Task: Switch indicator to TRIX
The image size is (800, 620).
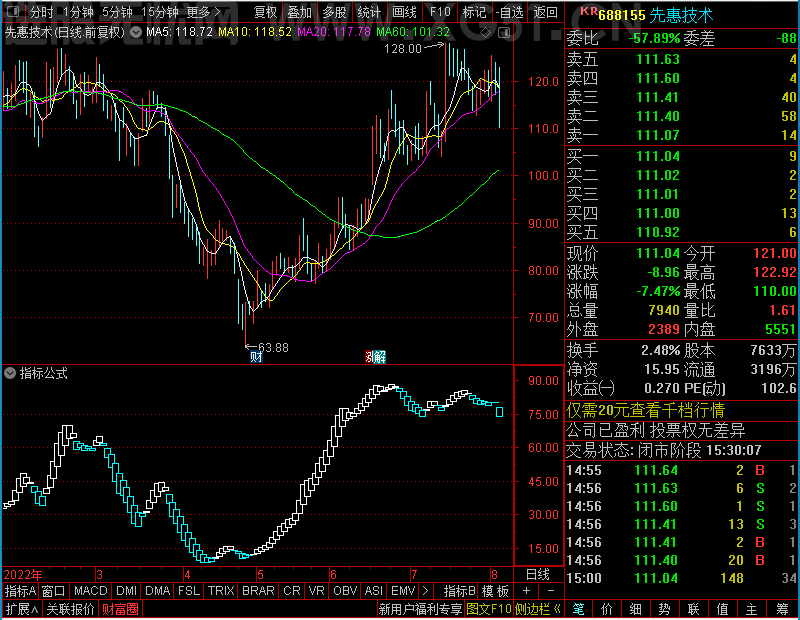Action: [x=221, y=591]
